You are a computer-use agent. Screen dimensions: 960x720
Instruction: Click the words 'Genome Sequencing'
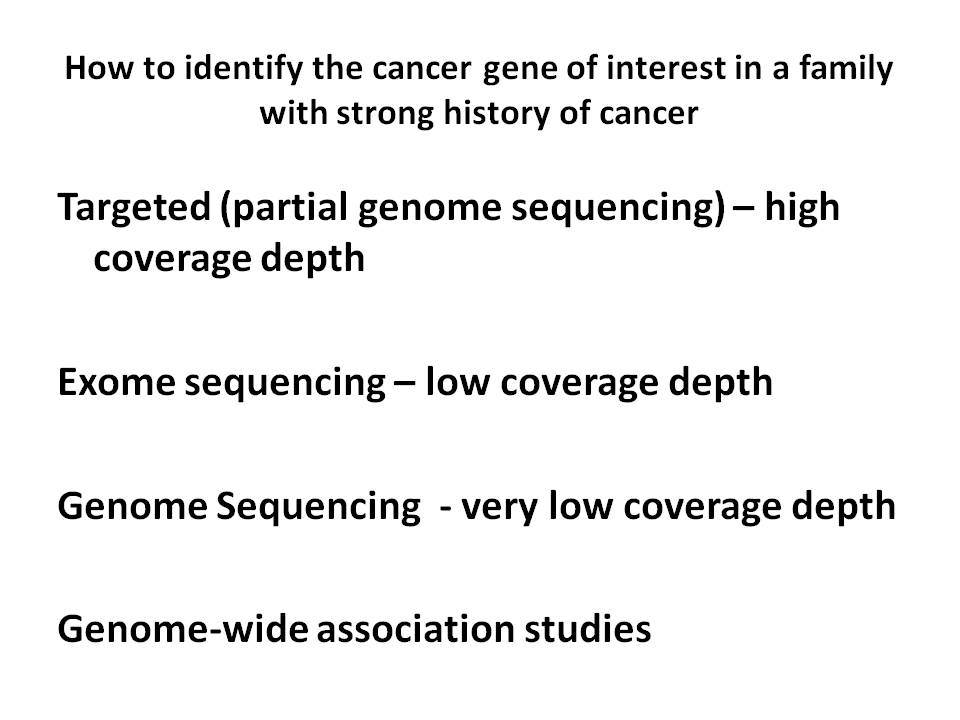coord(239,506)
